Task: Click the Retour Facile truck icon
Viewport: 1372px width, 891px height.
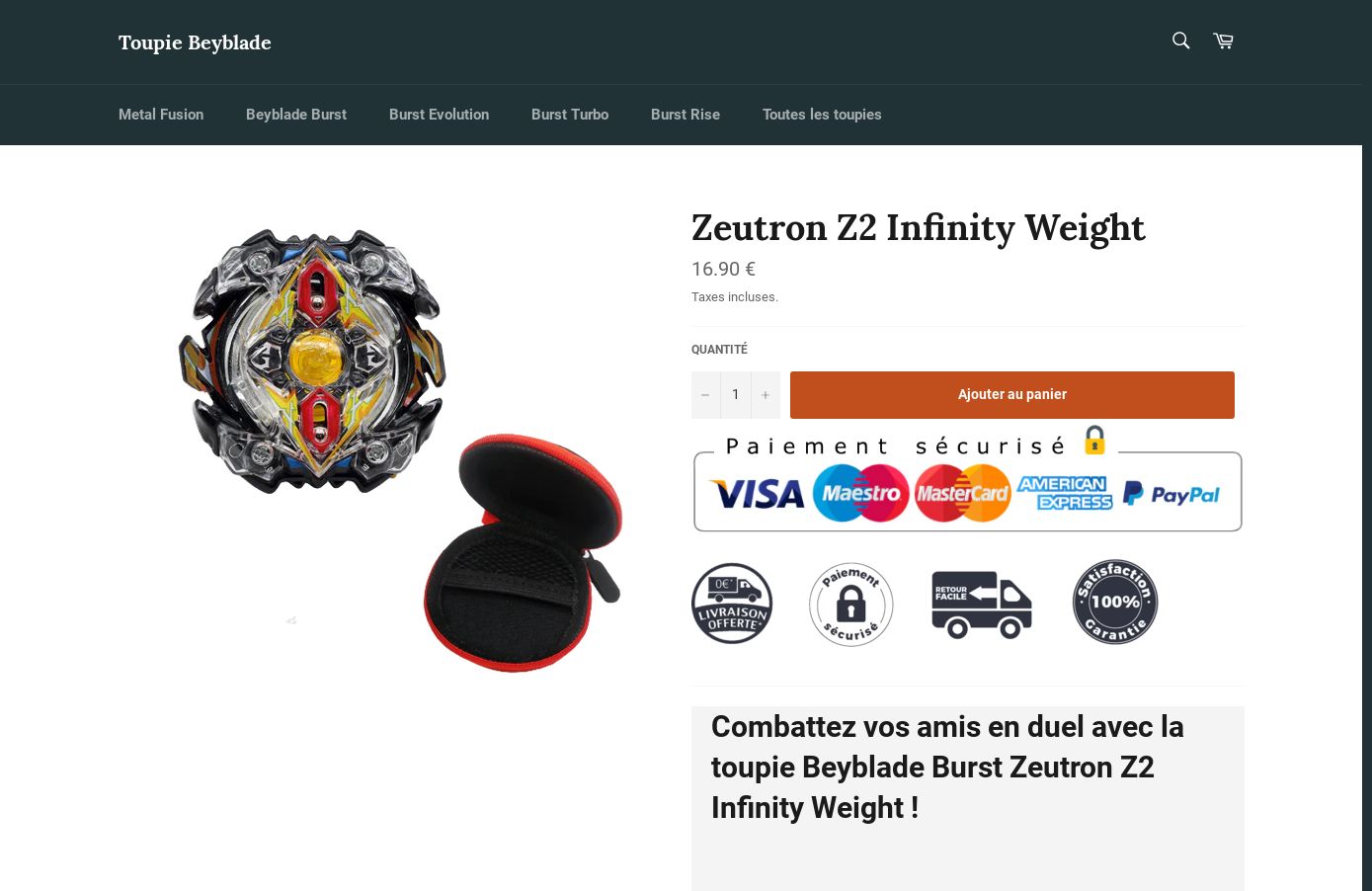Action: [x=981, y=605]
